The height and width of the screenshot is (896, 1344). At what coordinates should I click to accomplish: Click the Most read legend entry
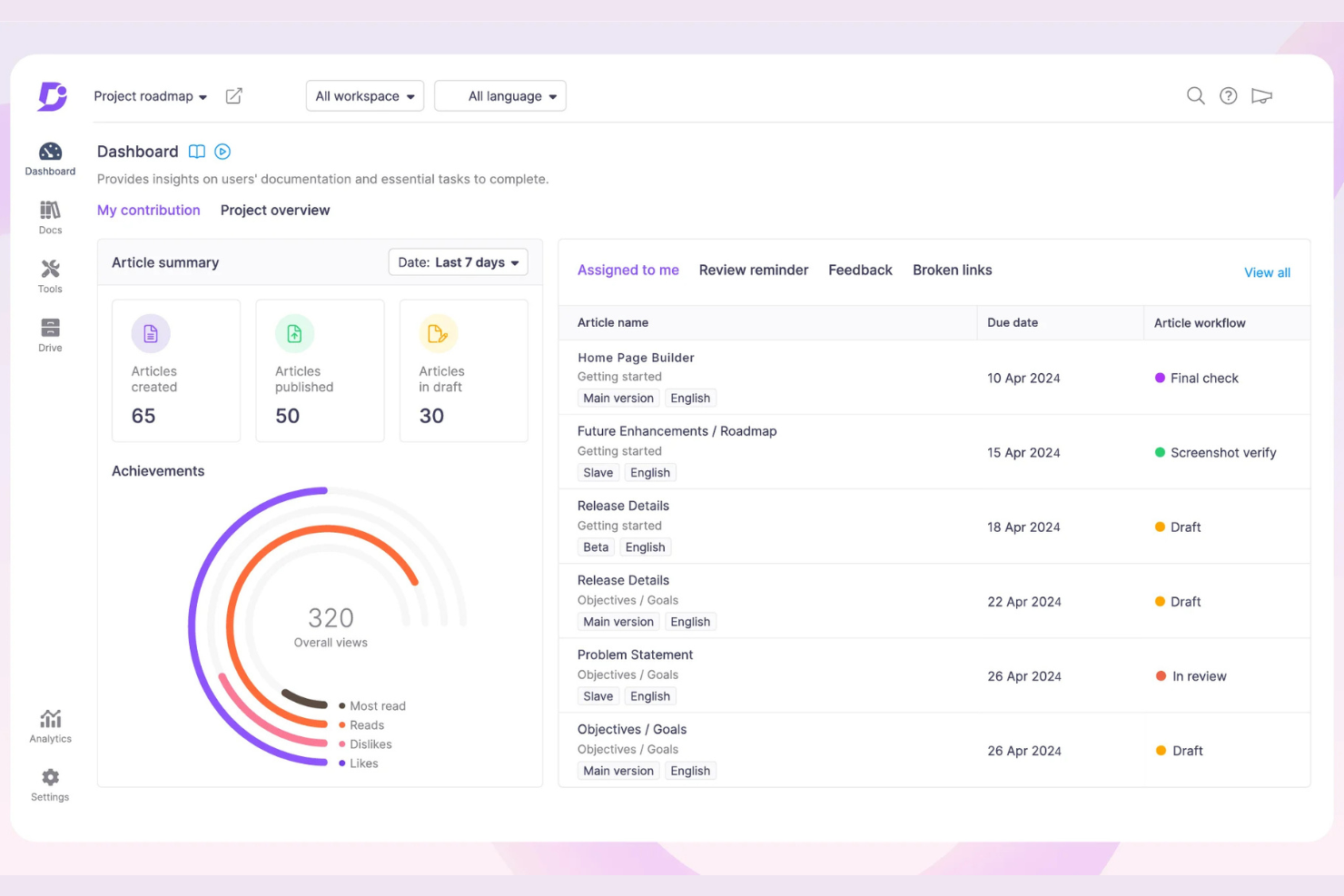(372, 705)
